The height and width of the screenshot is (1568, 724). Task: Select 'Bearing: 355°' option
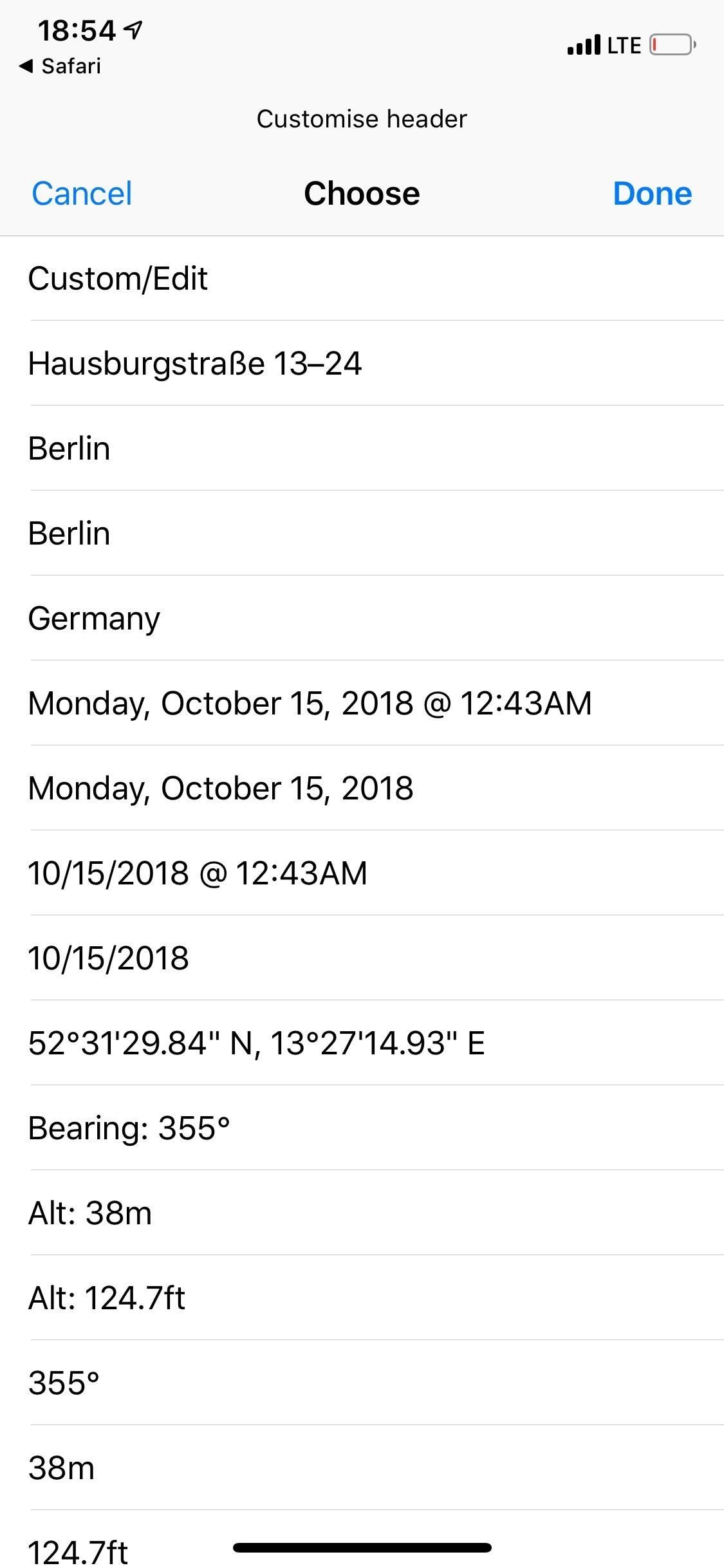coord(129,1128)
